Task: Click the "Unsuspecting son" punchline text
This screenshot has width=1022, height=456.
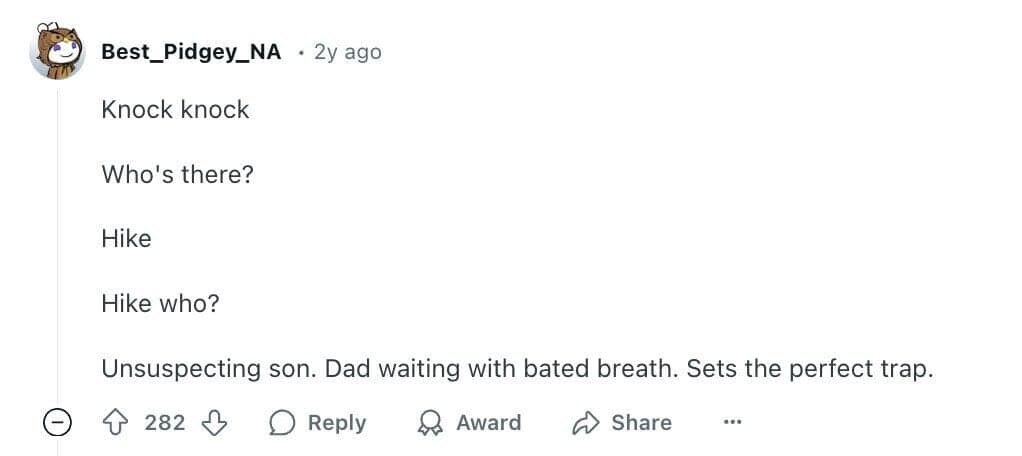Action: (x=516, y=368)
